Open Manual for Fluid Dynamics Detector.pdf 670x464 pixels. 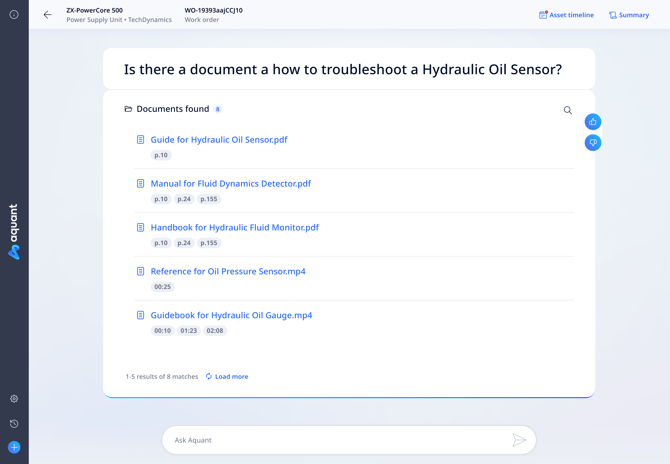click(231, 184)
